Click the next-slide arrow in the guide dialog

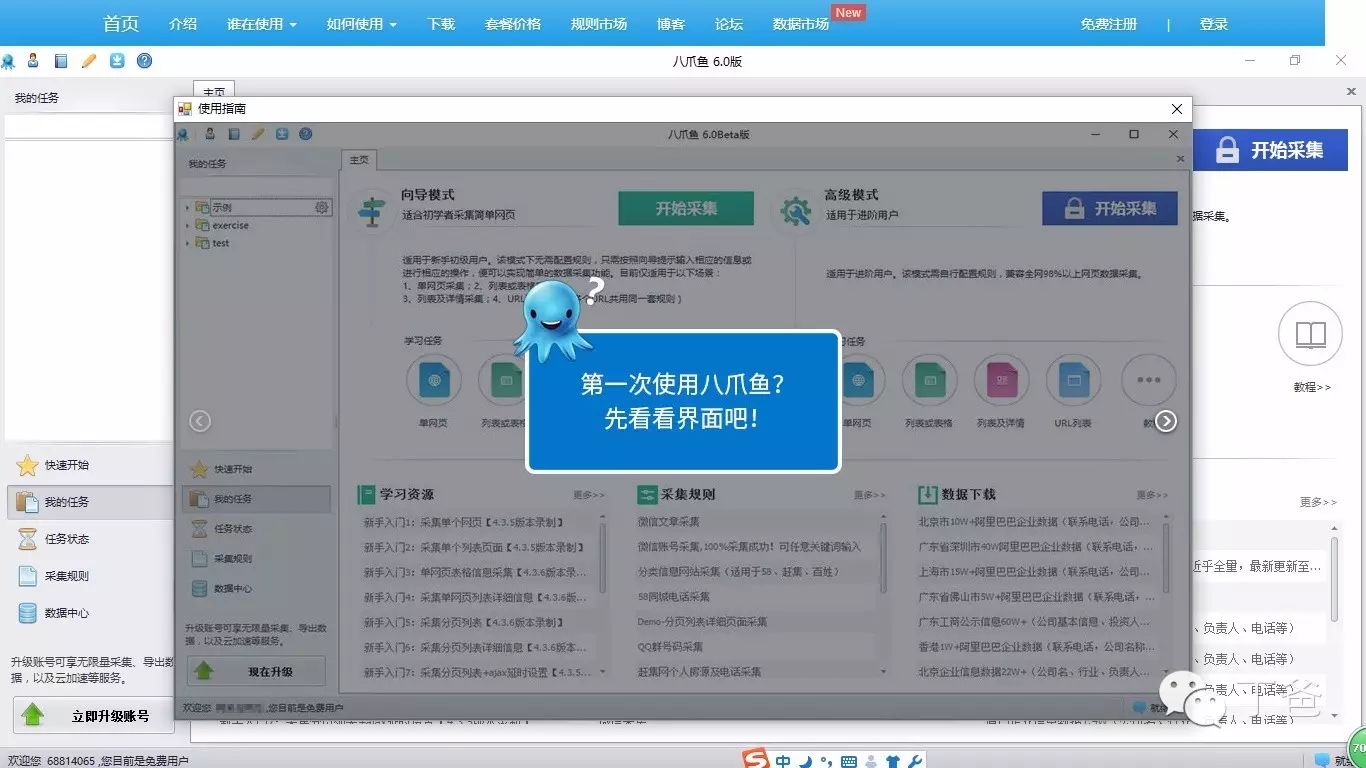tap(1166, 421)
